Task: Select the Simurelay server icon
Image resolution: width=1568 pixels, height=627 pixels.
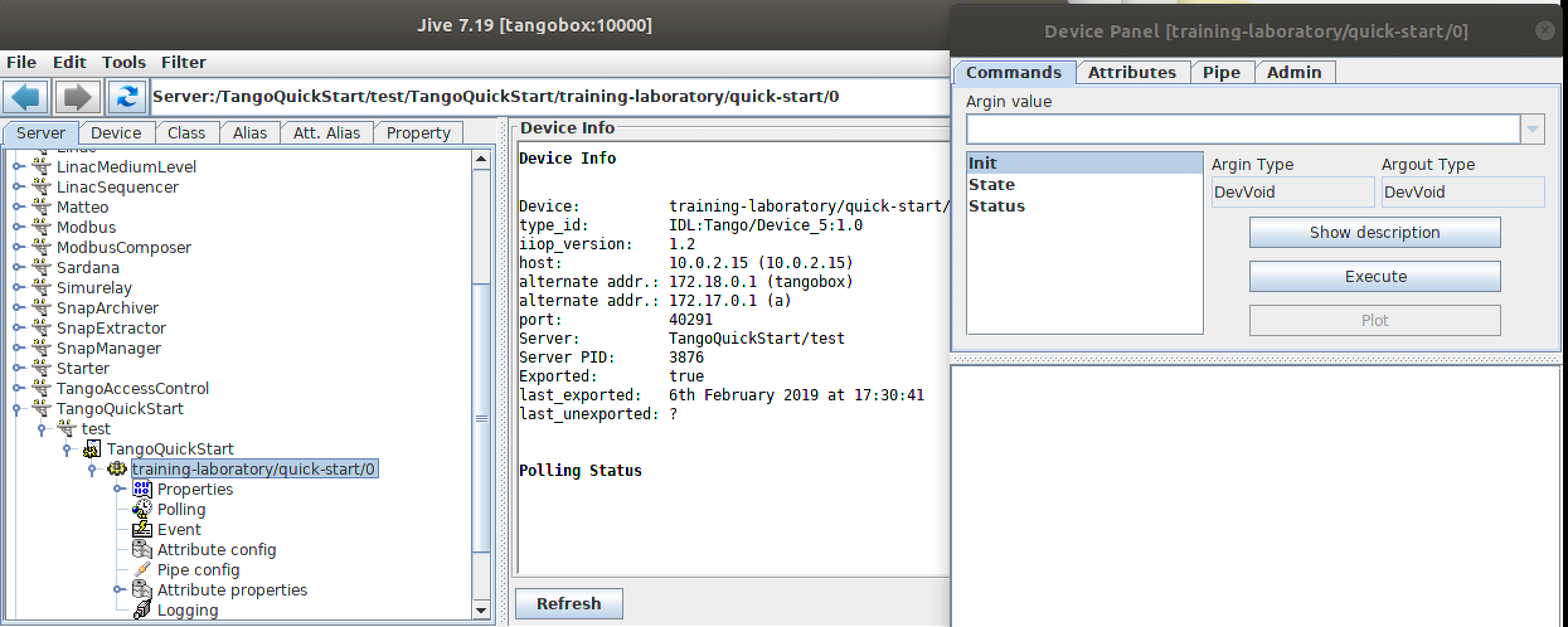Action: pos(42,288)
